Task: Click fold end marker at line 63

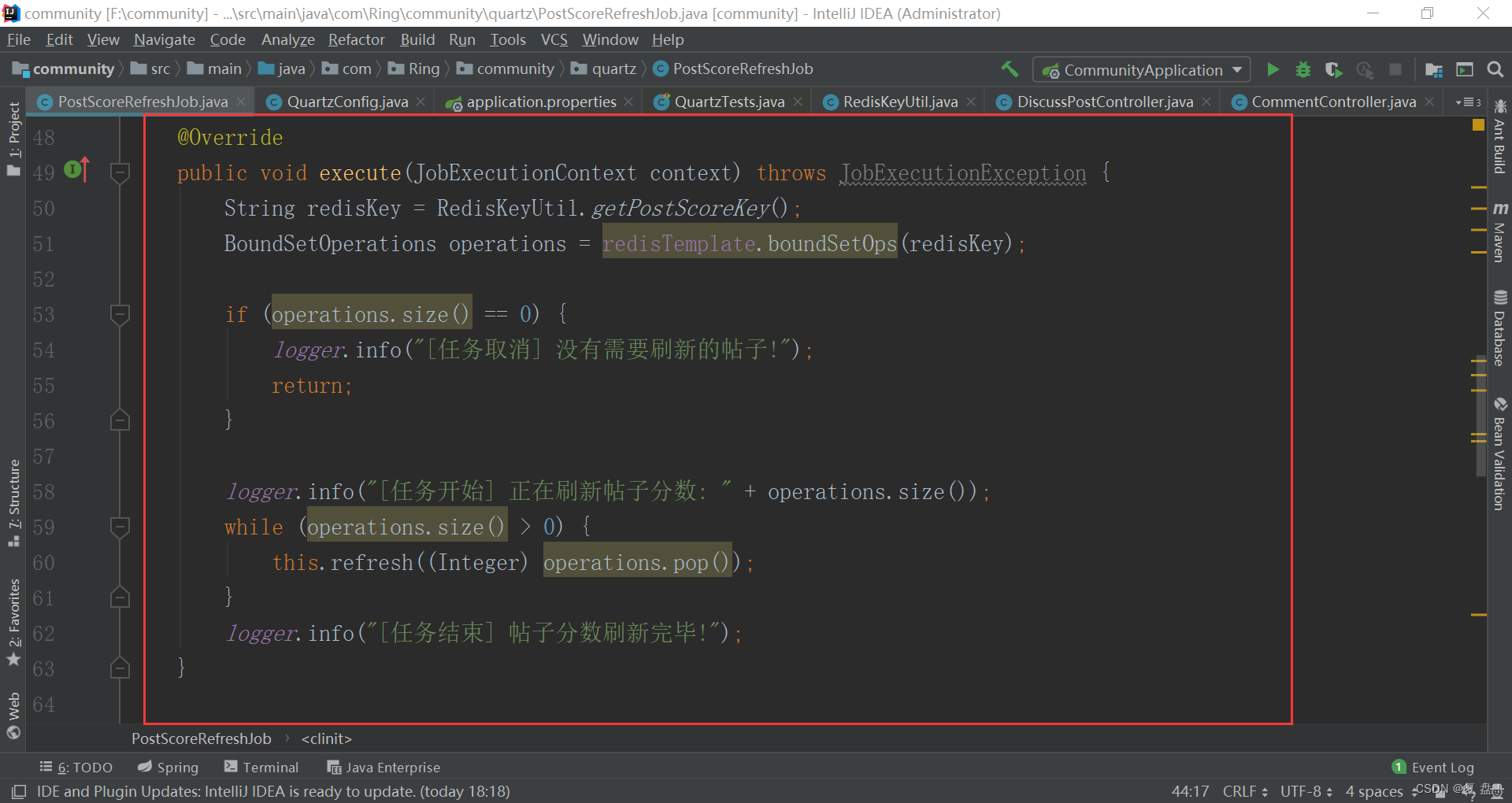Action: 120,668
